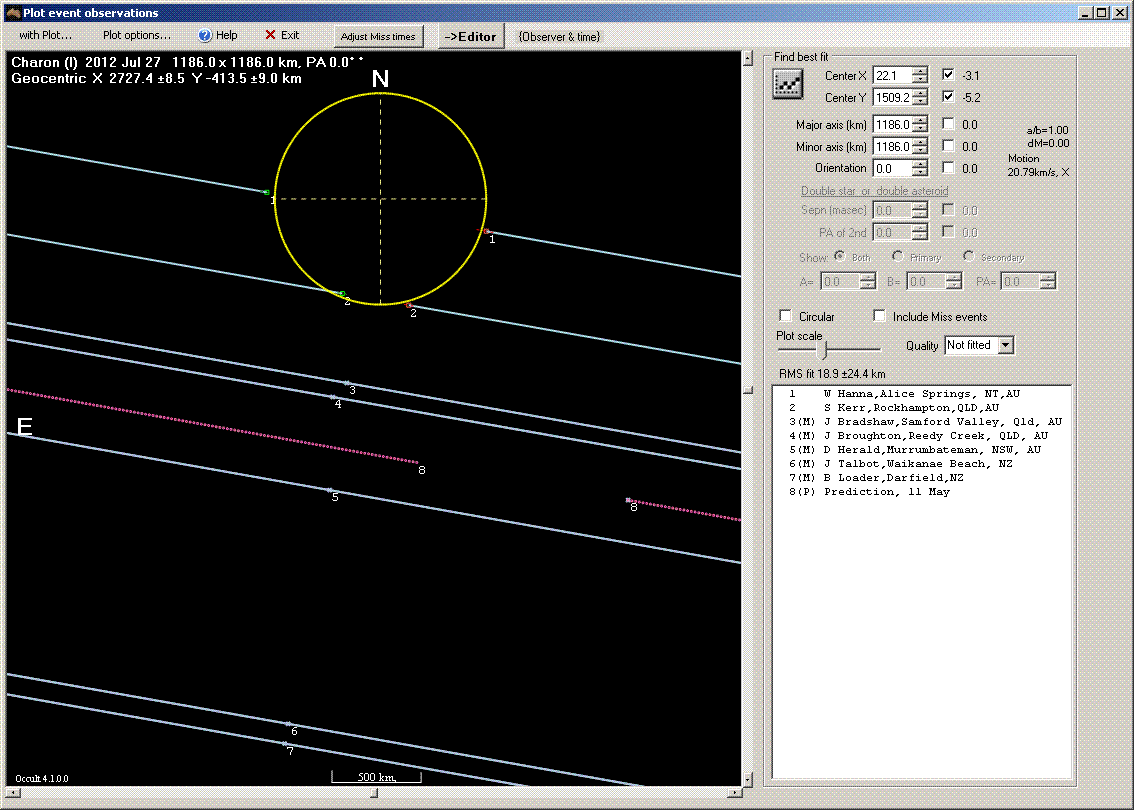Click the plot vertical scrollbar down arrow

[748, 779]
